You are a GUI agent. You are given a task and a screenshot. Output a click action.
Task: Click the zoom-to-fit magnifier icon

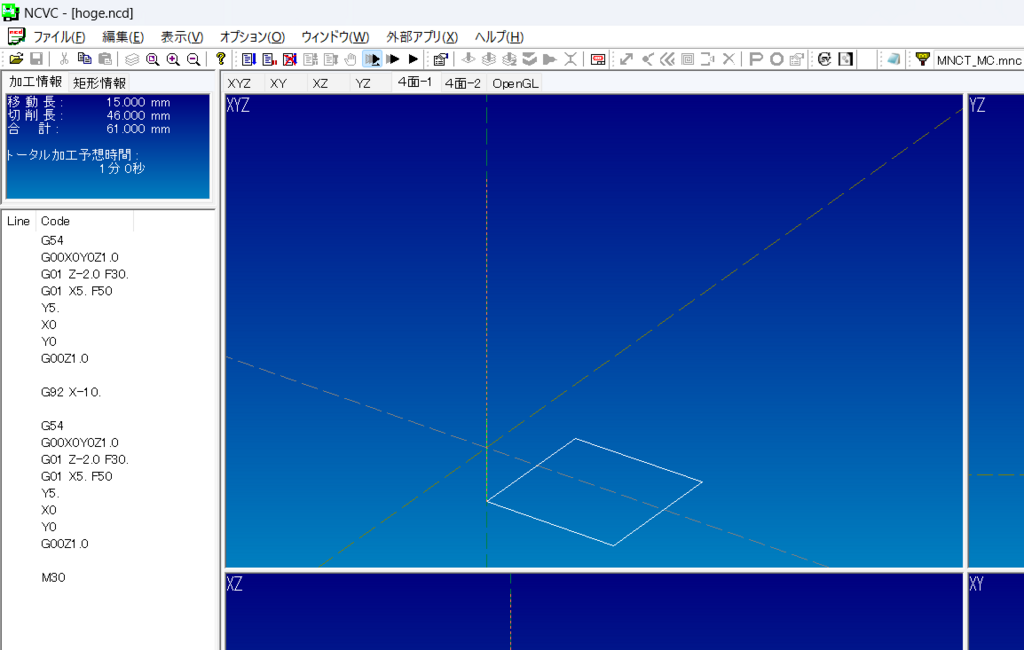(153, 59)
